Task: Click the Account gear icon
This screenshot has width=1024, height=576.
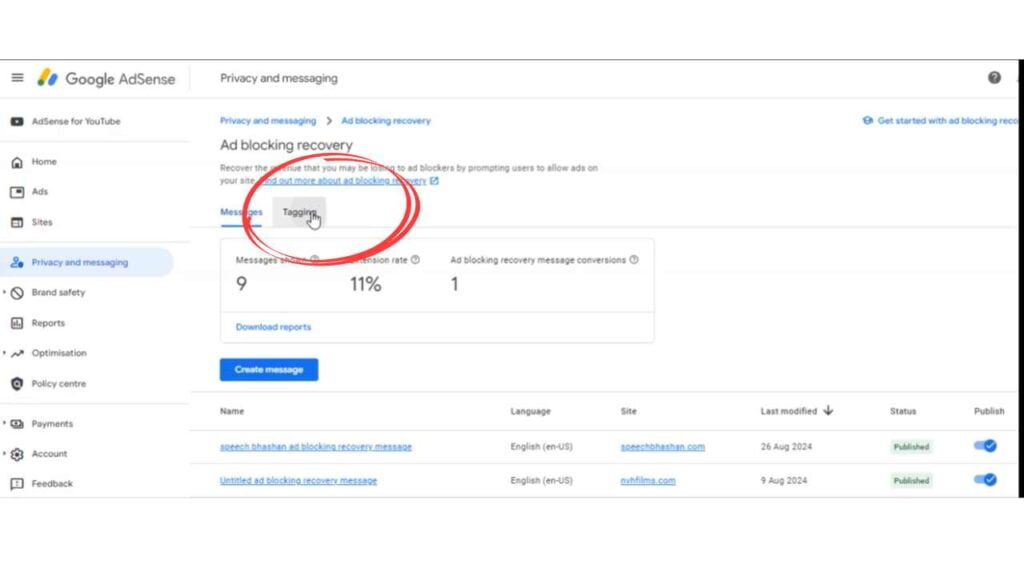Action: click(x=17, y=454)
